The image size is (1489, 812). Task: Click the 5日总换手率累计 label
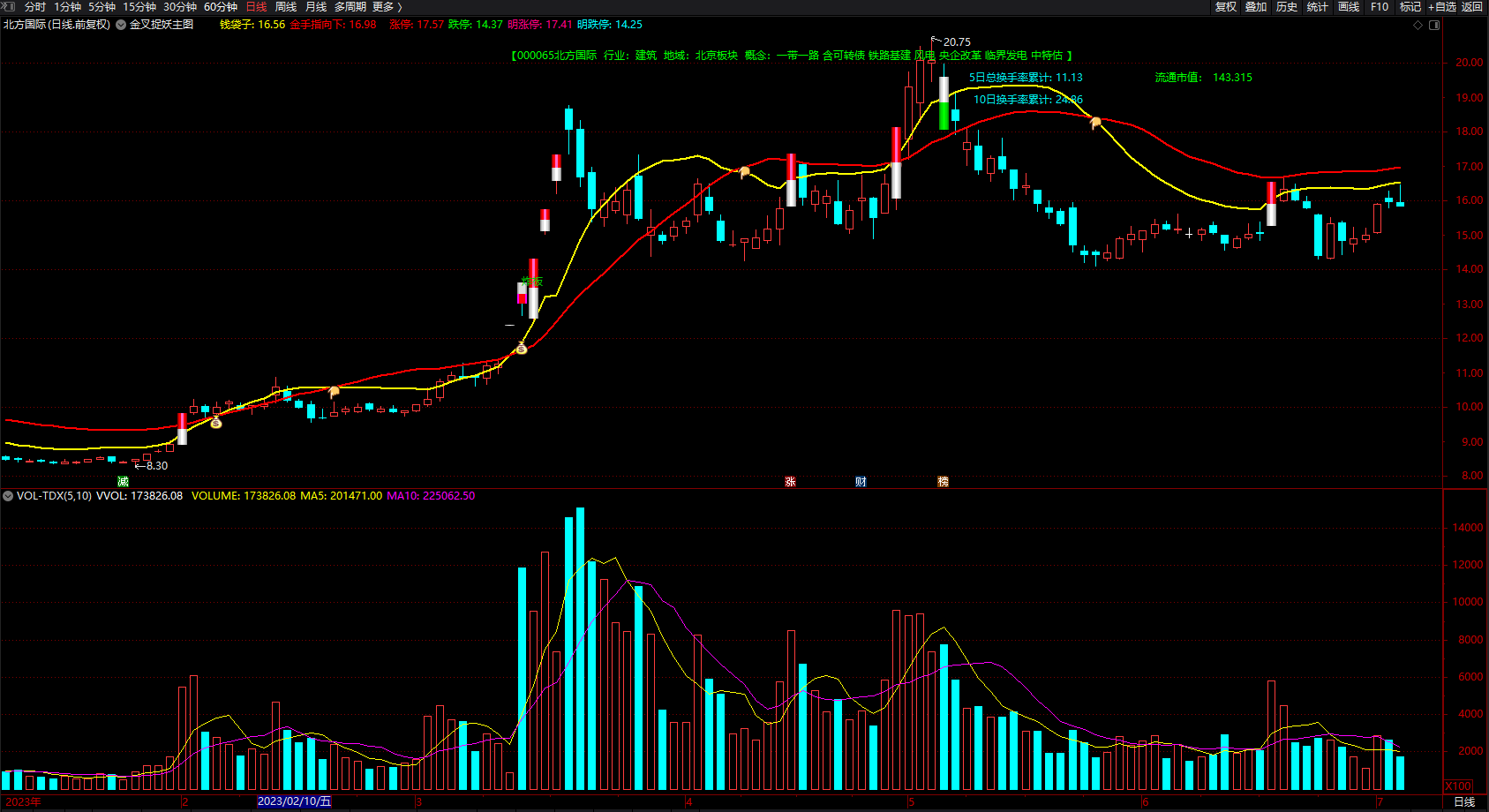(1026, 78)
